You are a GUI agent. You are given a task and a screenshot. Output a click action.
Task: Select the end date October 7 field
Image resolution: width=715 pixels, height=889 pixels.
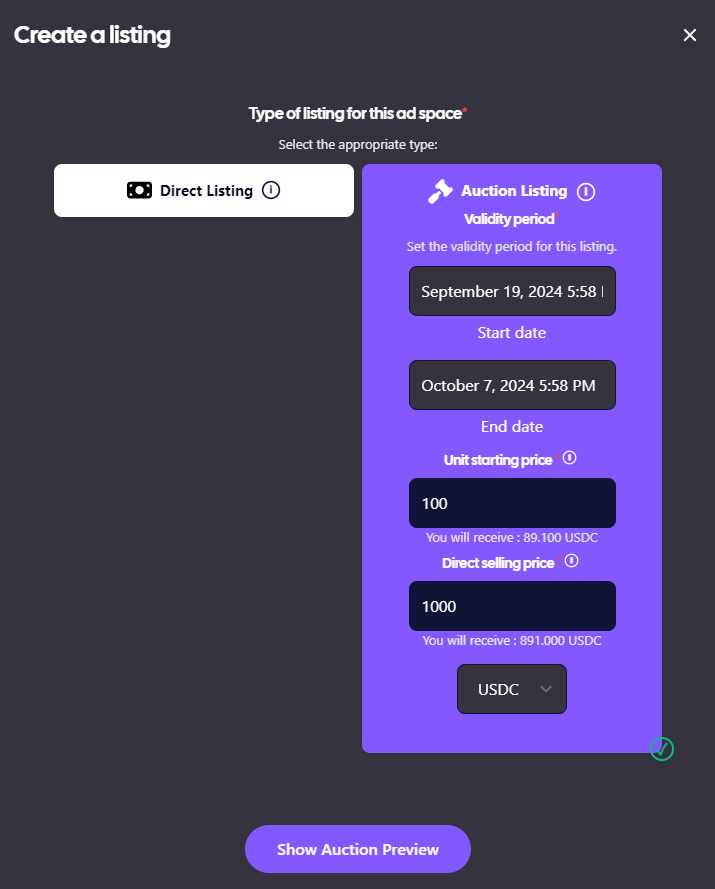click(512, 385)
